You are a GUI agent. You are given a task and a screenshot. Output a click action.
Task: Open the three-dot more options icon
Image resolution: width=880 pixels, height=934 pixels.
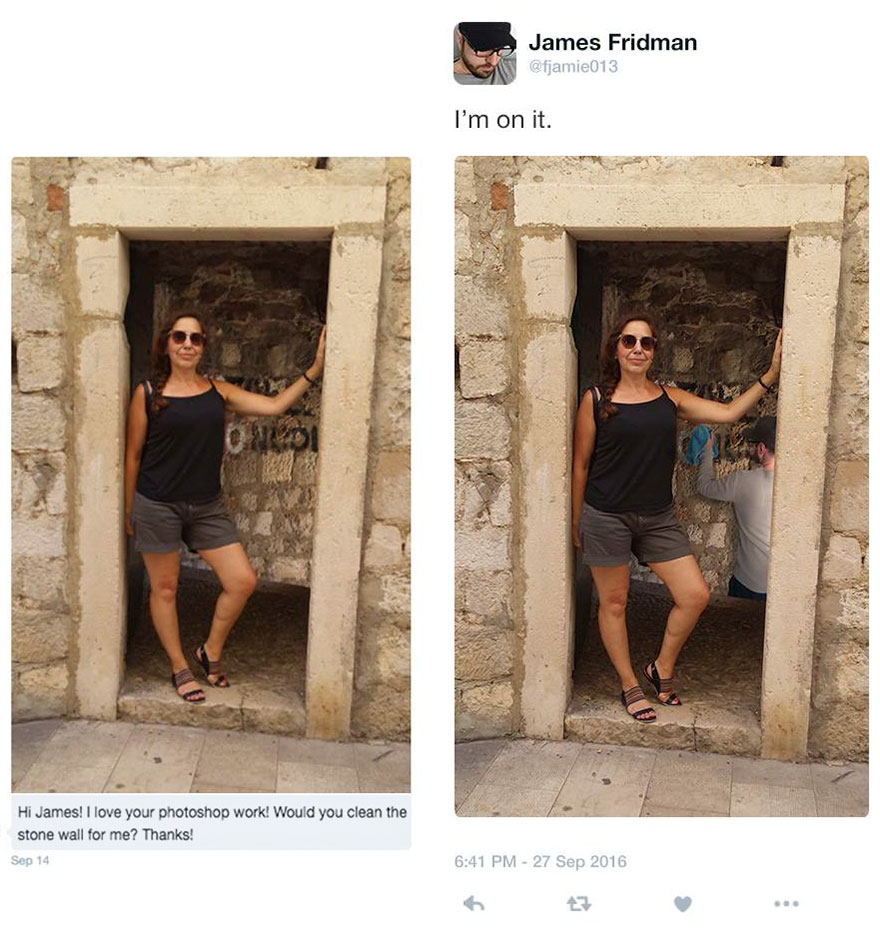(786, 904)
